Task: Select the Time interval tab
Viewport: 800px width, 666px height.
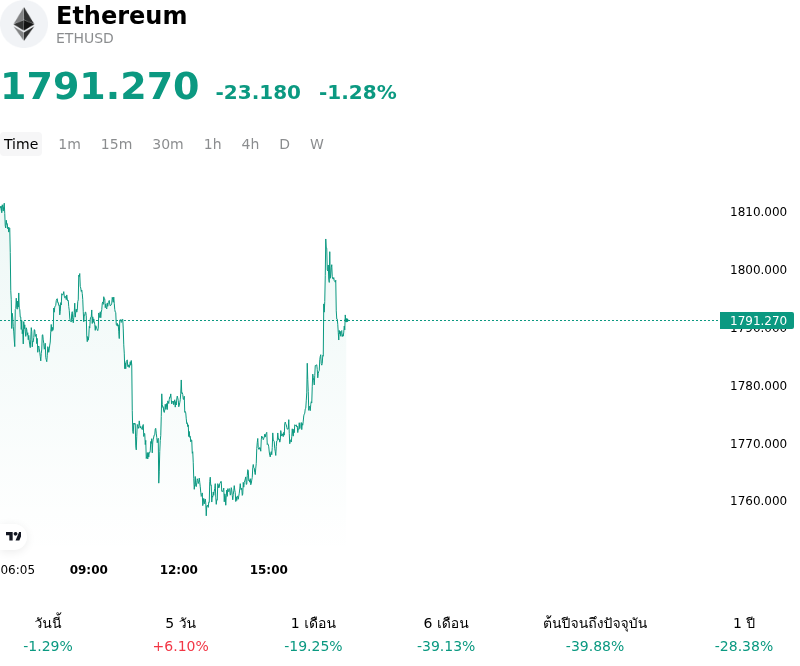Action: pyautogui.click(x=21, y=144)
